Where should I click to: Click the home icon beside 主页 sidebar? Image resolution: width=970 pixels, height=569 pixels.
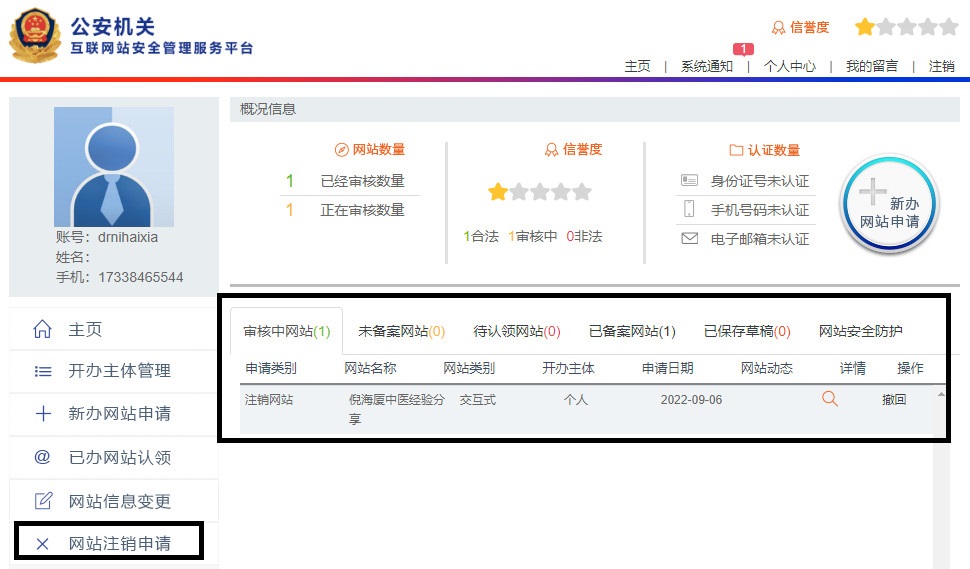click(42, 329)
